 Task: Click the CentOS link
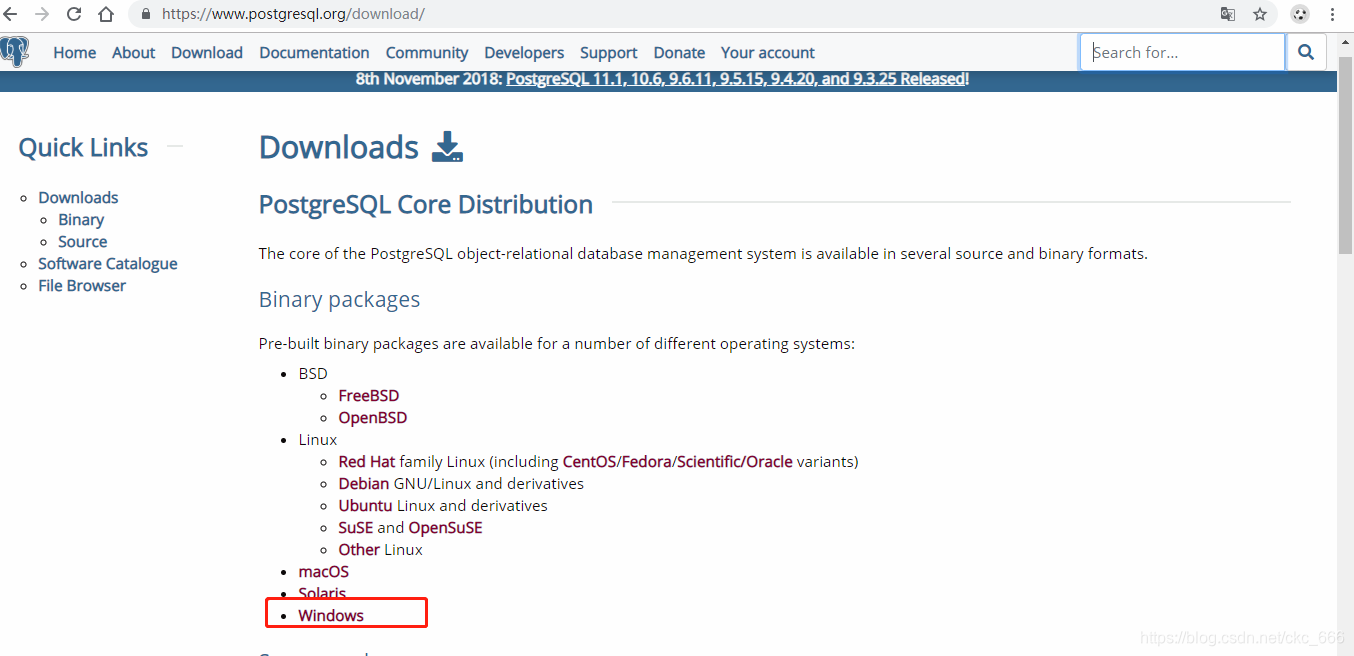coord(590,462)
